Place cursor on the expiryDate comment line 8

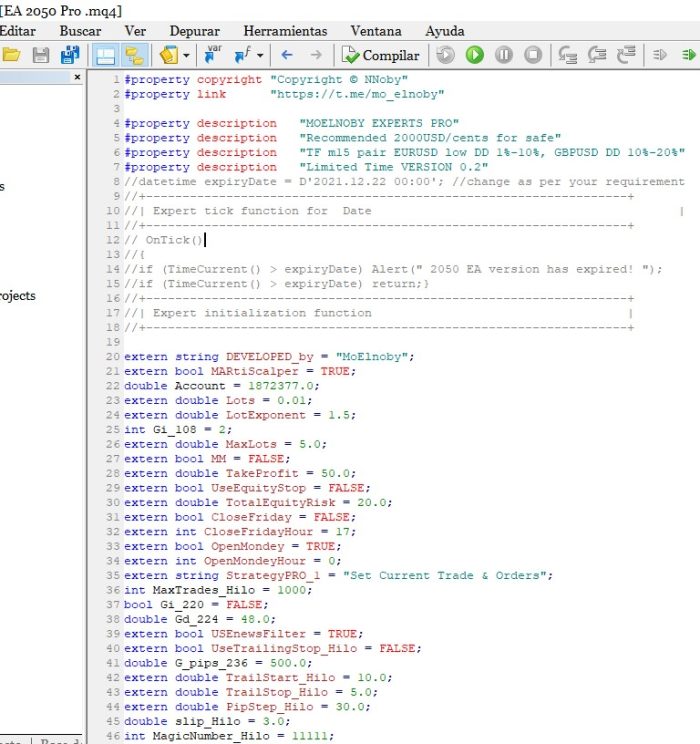[x=404, y=182]
